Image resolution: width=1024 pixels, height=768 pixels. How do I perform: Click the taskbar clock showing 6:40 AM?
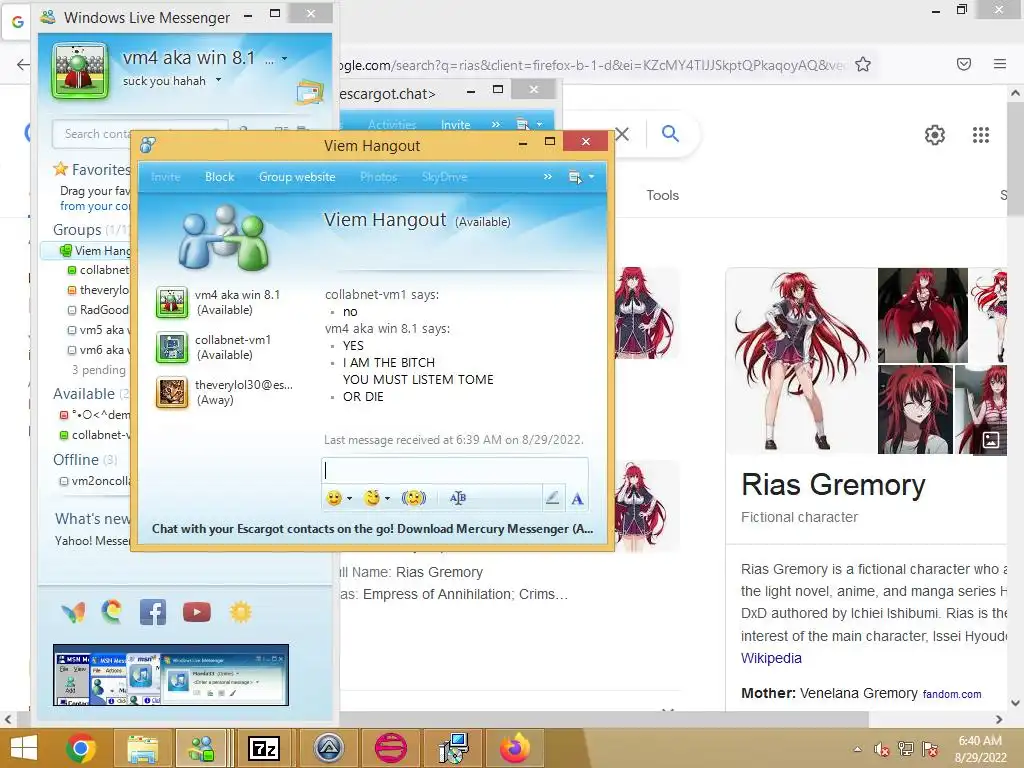pos(980,741)
